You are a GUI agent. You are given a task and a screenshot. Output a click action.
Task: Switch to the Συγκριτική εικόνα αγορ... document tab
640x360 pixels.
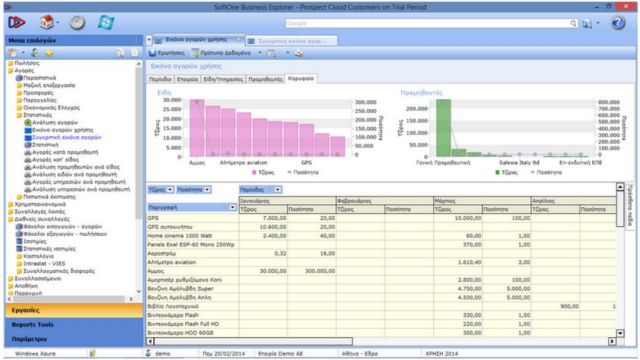point(291,41)
